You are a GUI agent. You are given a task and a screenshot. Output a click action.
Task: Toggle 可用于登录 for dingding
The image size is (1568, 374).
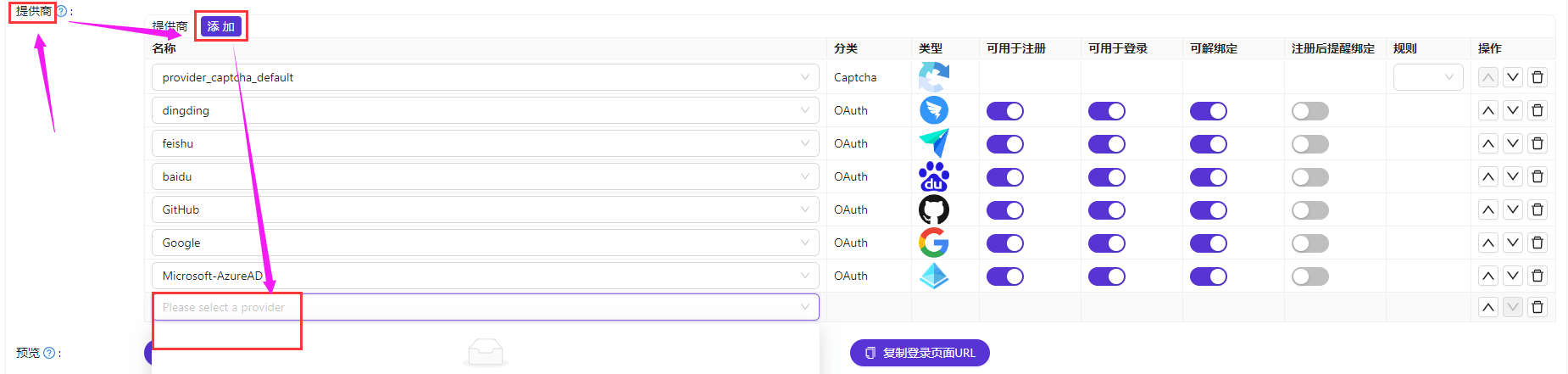tap(1107, 111)
